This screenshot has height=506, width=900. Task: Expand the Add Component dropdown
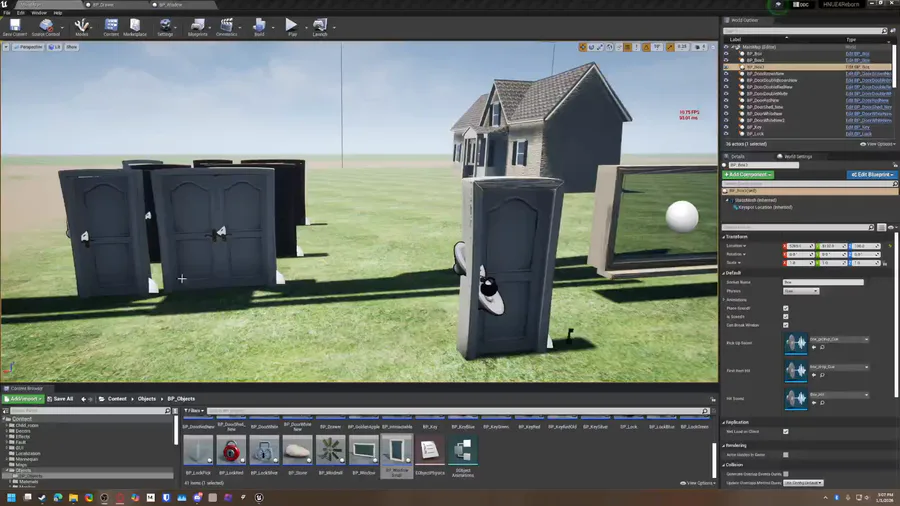click(748, 174)
